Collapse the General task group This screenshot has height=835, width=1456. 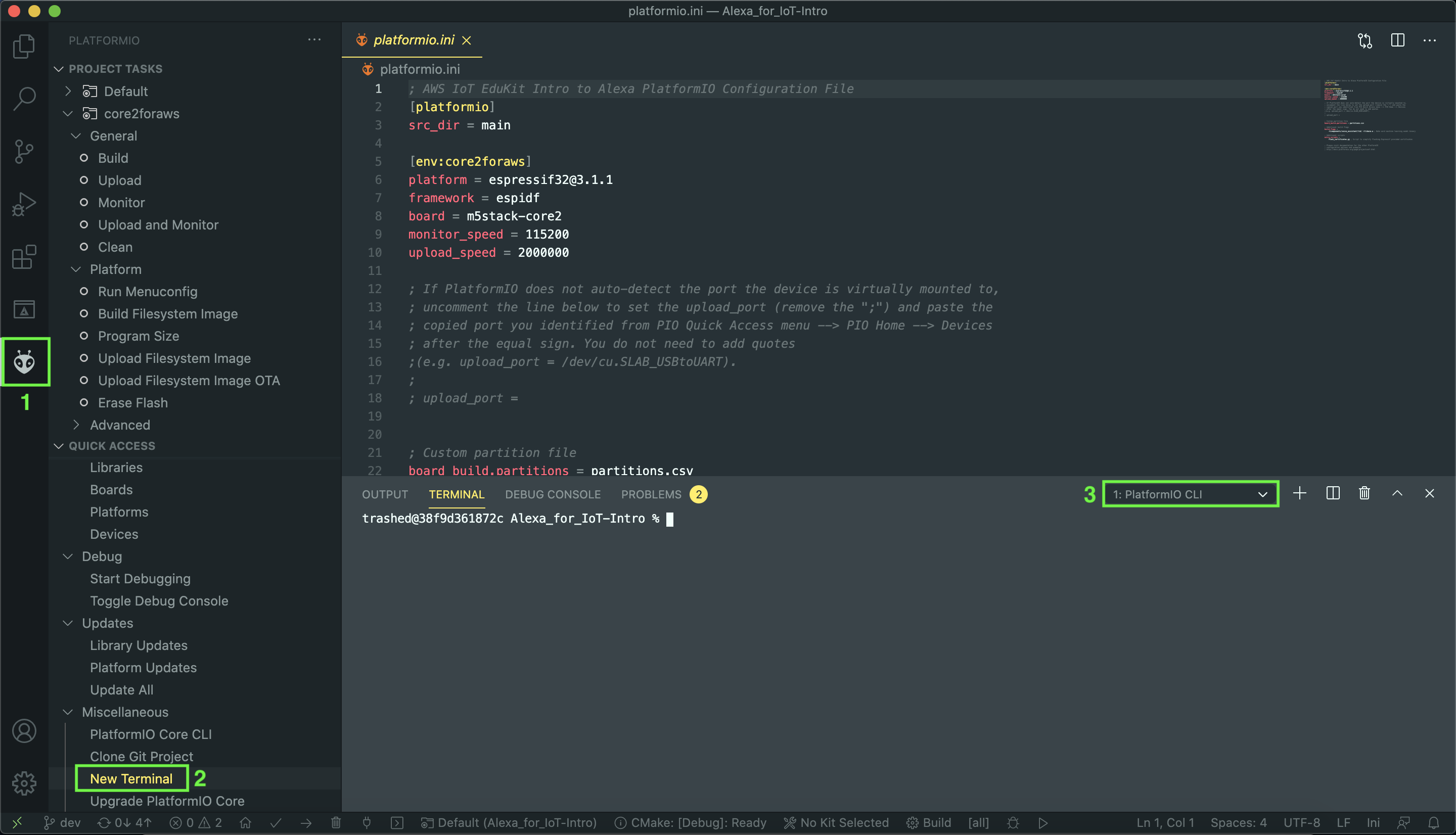[x=76, y=135]
